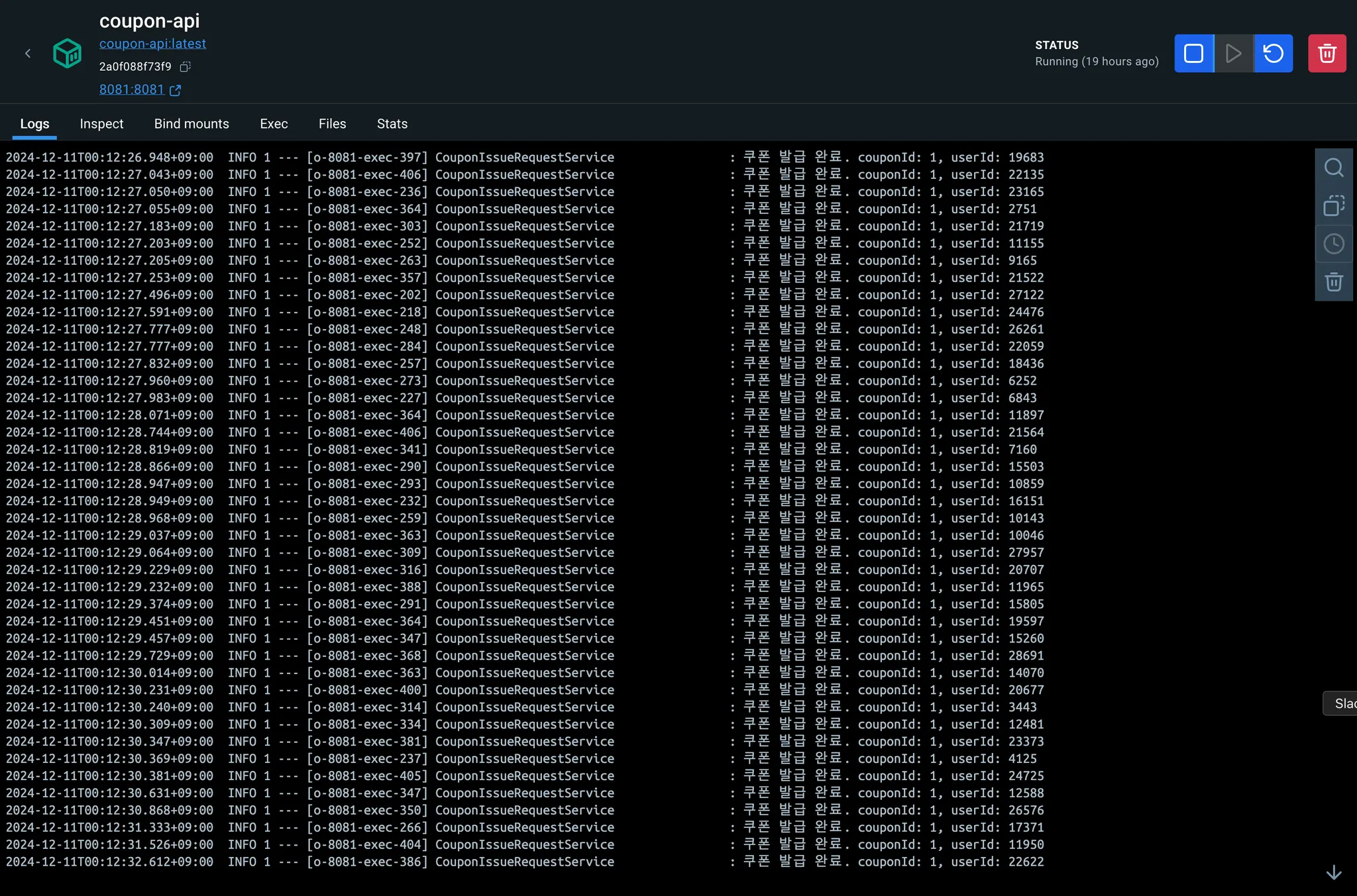View the container Stats tab
1357x896 pixels.
coord(392,124)
